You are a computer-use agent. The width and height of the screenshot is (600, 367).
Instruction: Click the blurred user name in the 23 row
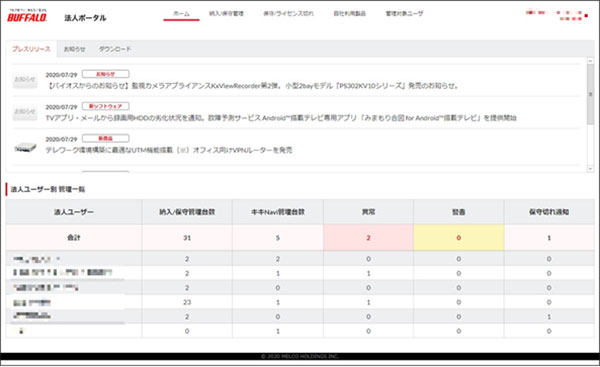click(32, 303)
